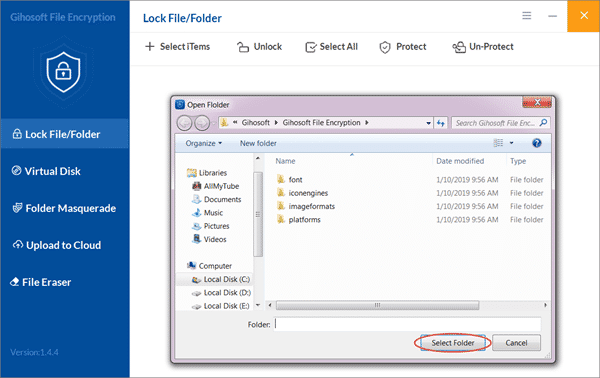Click the shield lock logo in sidebar
This screenshot has height=378, width=600.
click(x=64, y=72)
